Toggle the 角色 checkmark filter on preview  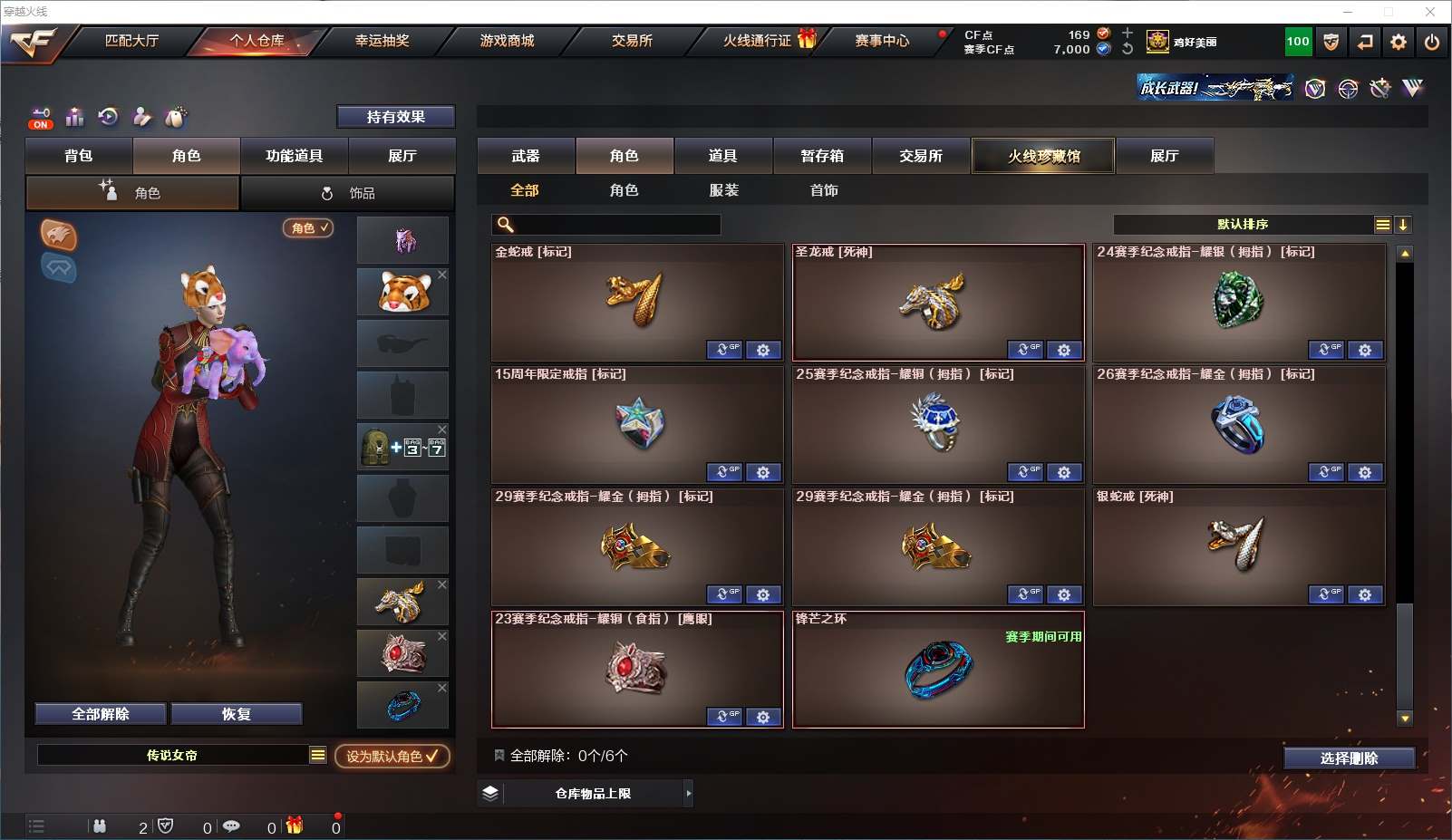click(x=308, y=228)
